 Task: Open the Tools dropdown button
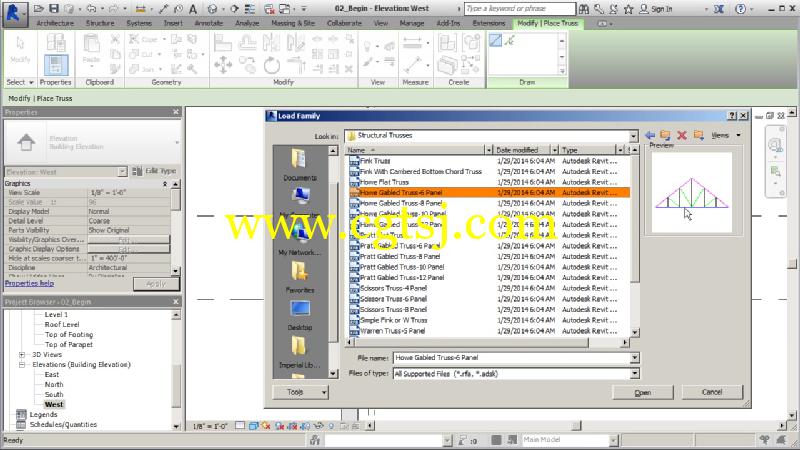pos(300,392)
